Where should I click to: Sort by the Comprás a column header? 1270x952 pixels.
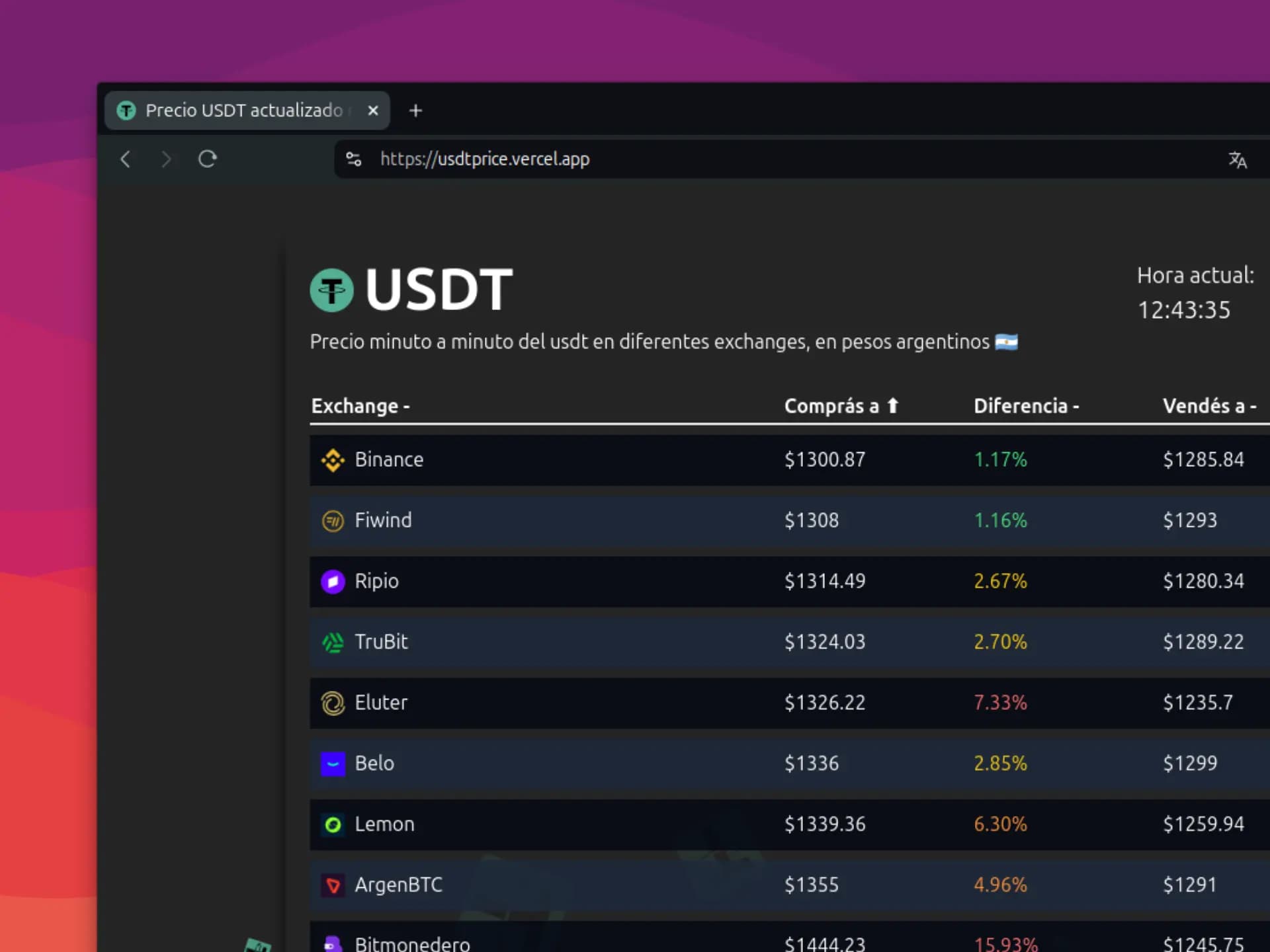point(841,406)
